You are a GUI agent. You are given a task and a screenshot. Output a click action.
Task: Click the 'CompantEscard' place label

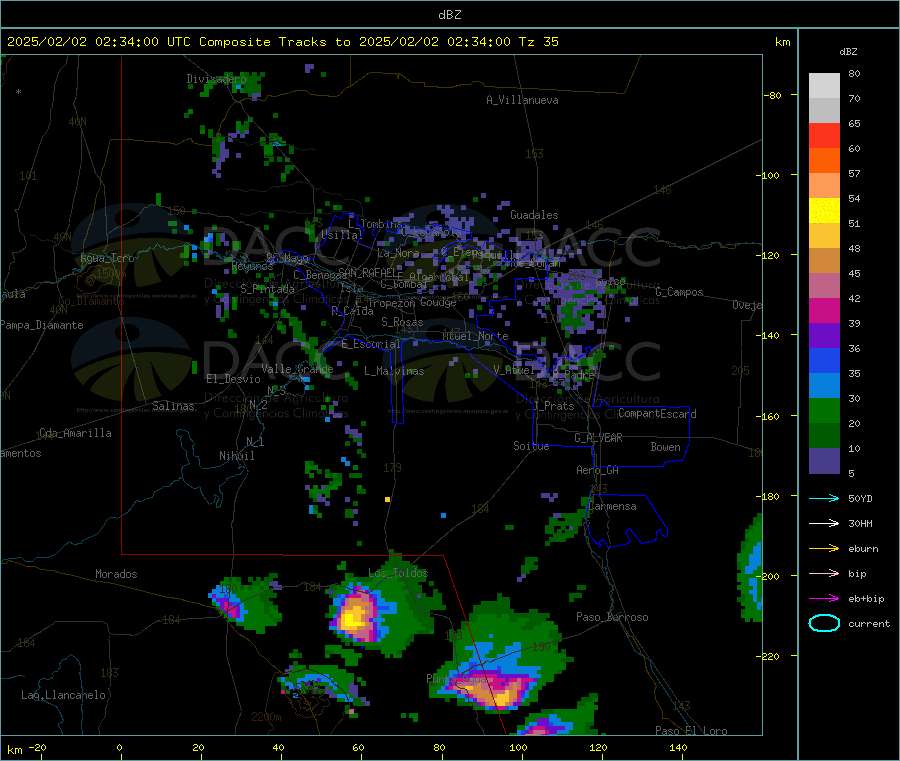pos(657,414)
